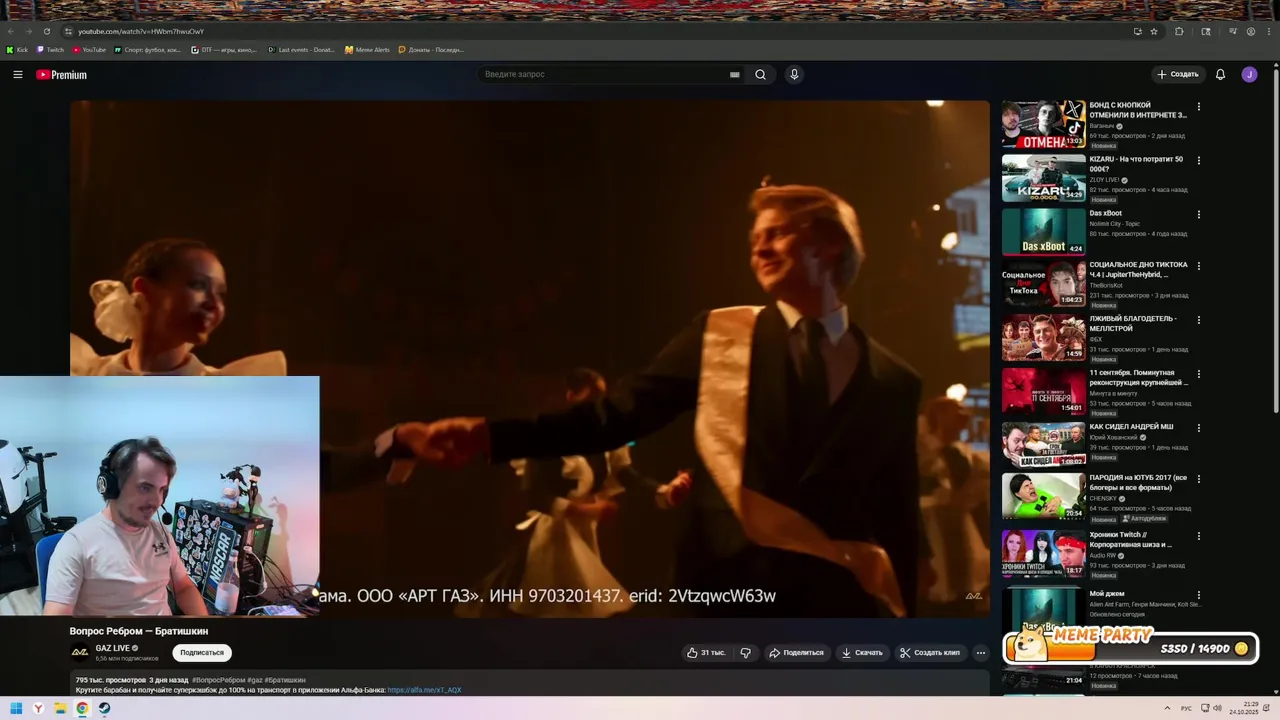The height and width of the screenshot is (720, 1280).
Task: Click Поделиться share button
Action: coord(796,653)
